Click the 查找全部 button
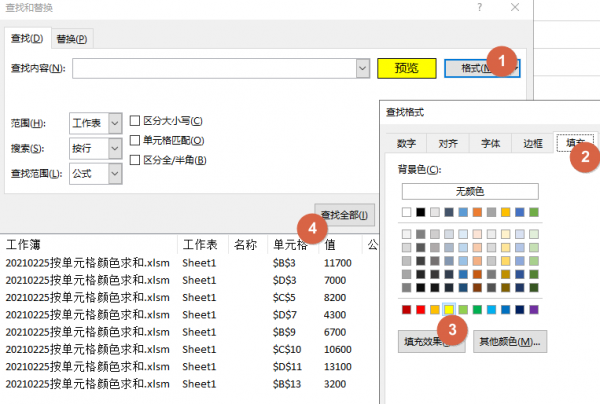The width and height of the screenshot is (600, 404). [344, 215]
